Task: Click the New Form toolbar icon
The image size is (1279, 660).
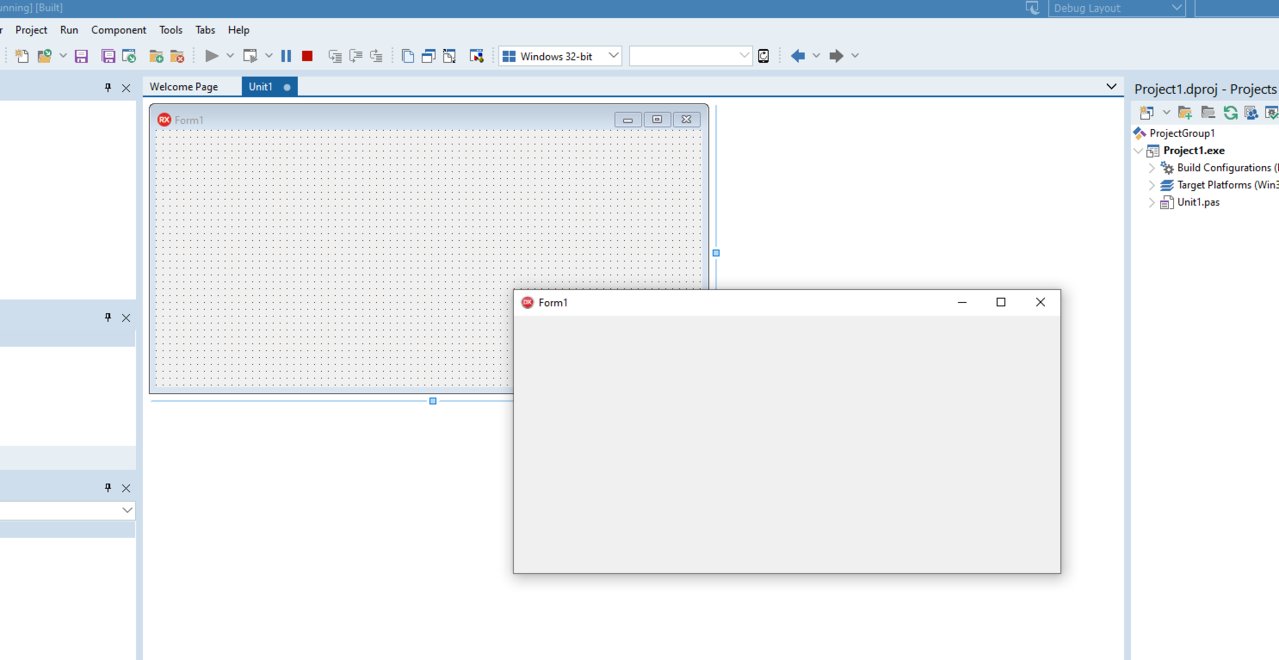Action: point(477,56)
